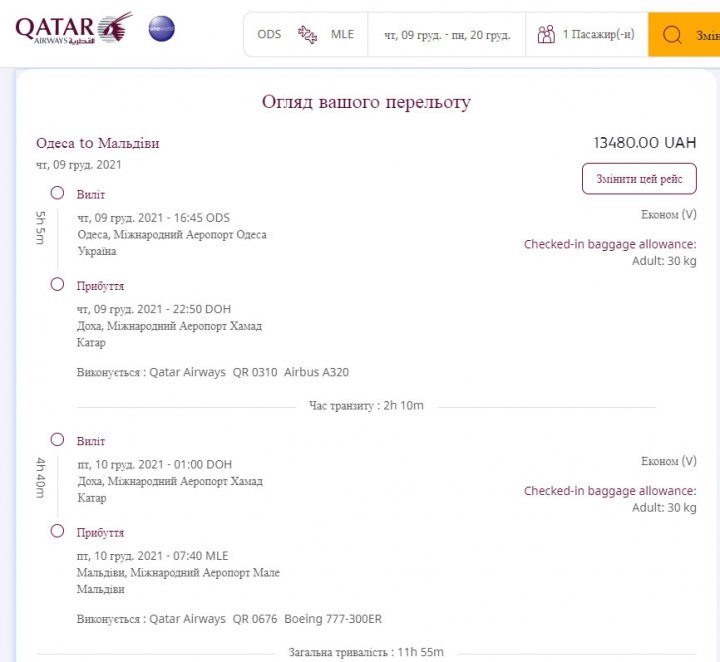Image resolution: width=720 pixels, height=662 pixels.
Task: Click the 13480.00 UAH price
Action: [x=644, y=143]
